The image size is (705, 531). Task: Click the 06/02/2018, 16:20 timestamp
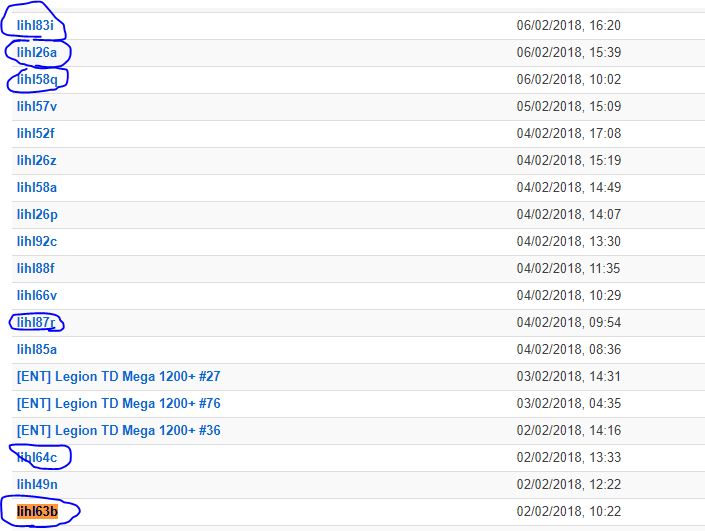569,25
